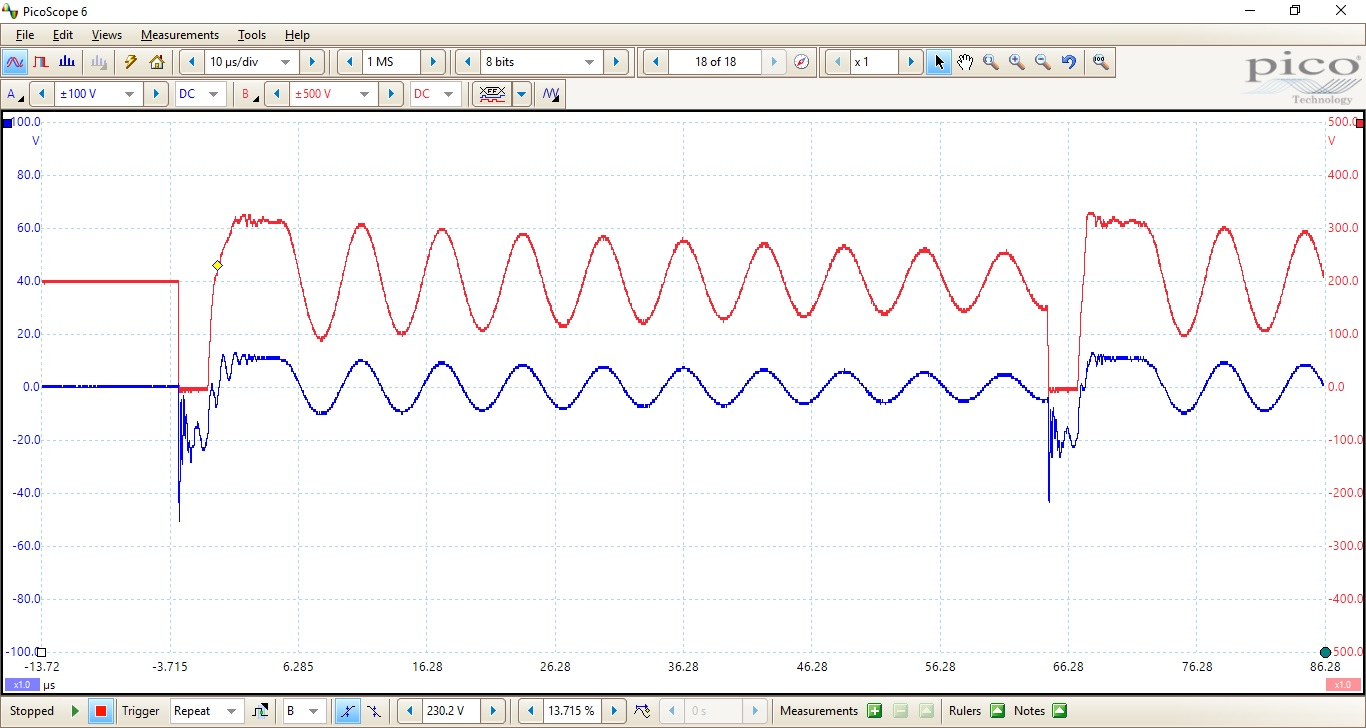
Task: Show the Notes area
Action: click(1060, 711)
